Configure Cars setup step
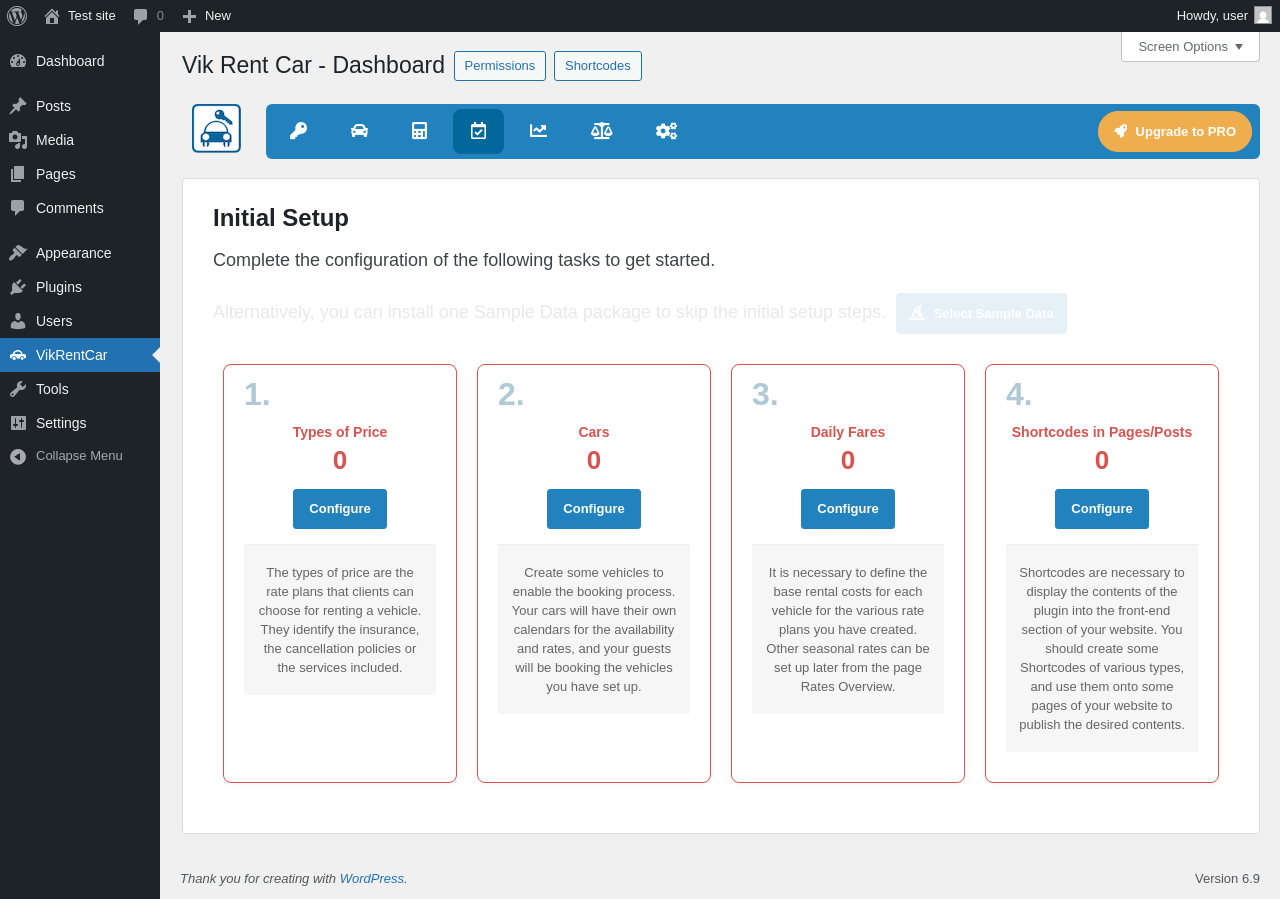The width and height of the screenshot is (1280, 899). (x=594, y=509)
